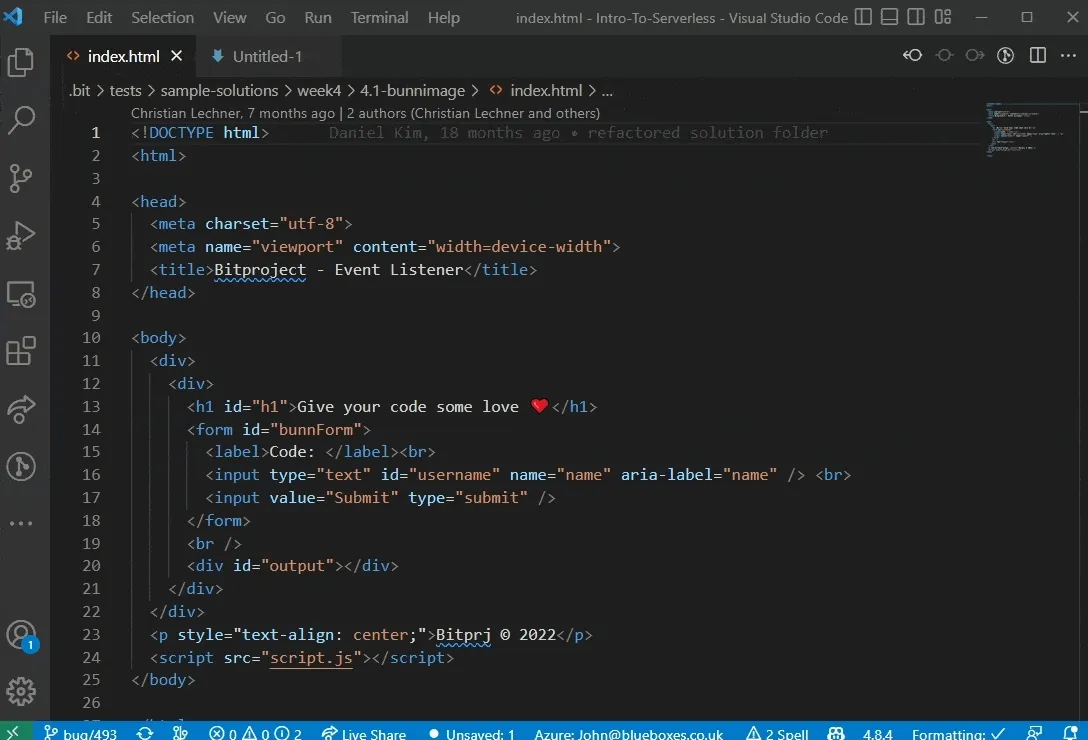The width and height of the screenshot is (1088, 740).
Task: Open the Extensions view
Action: click(x=21, y=351)
